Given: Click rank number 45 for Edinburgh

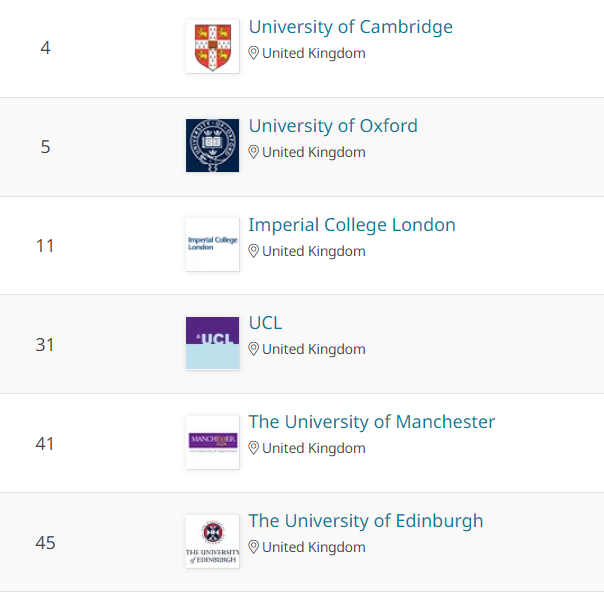Looking at the screenshot, I should (45, 543).
